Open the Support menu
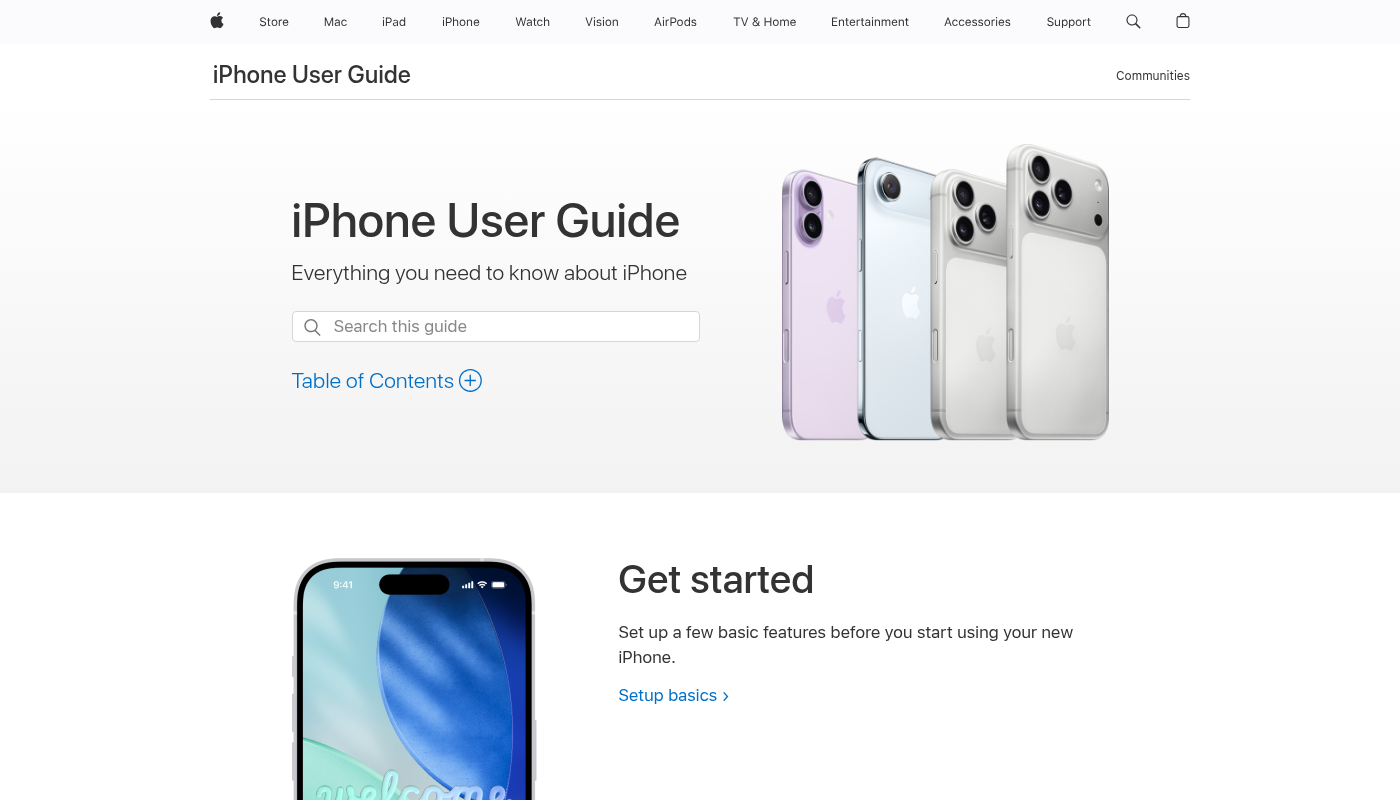 [x=1069, y=22]
